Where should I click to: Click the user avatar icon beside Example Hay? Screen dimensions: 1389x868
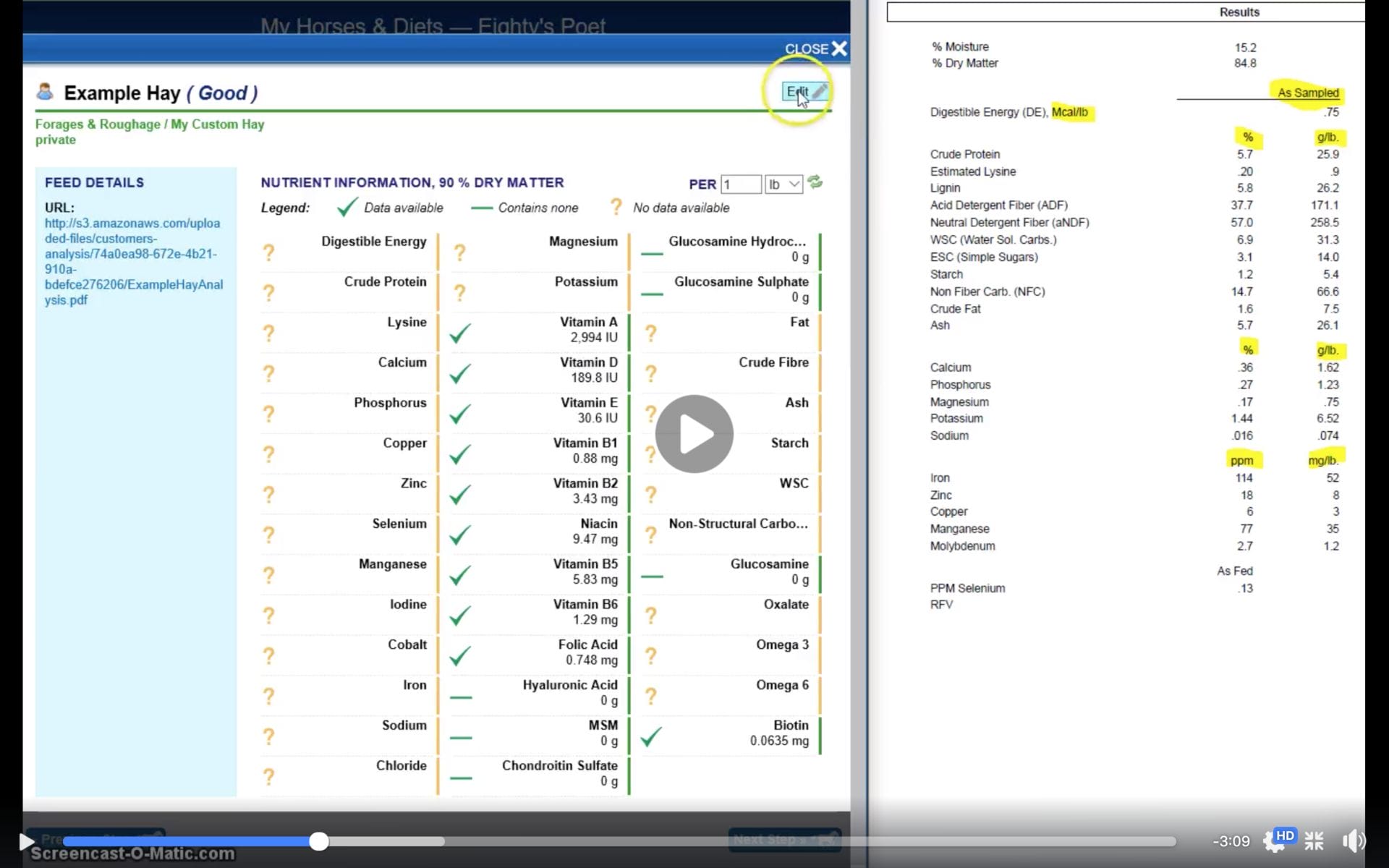[x=43, y=93]
